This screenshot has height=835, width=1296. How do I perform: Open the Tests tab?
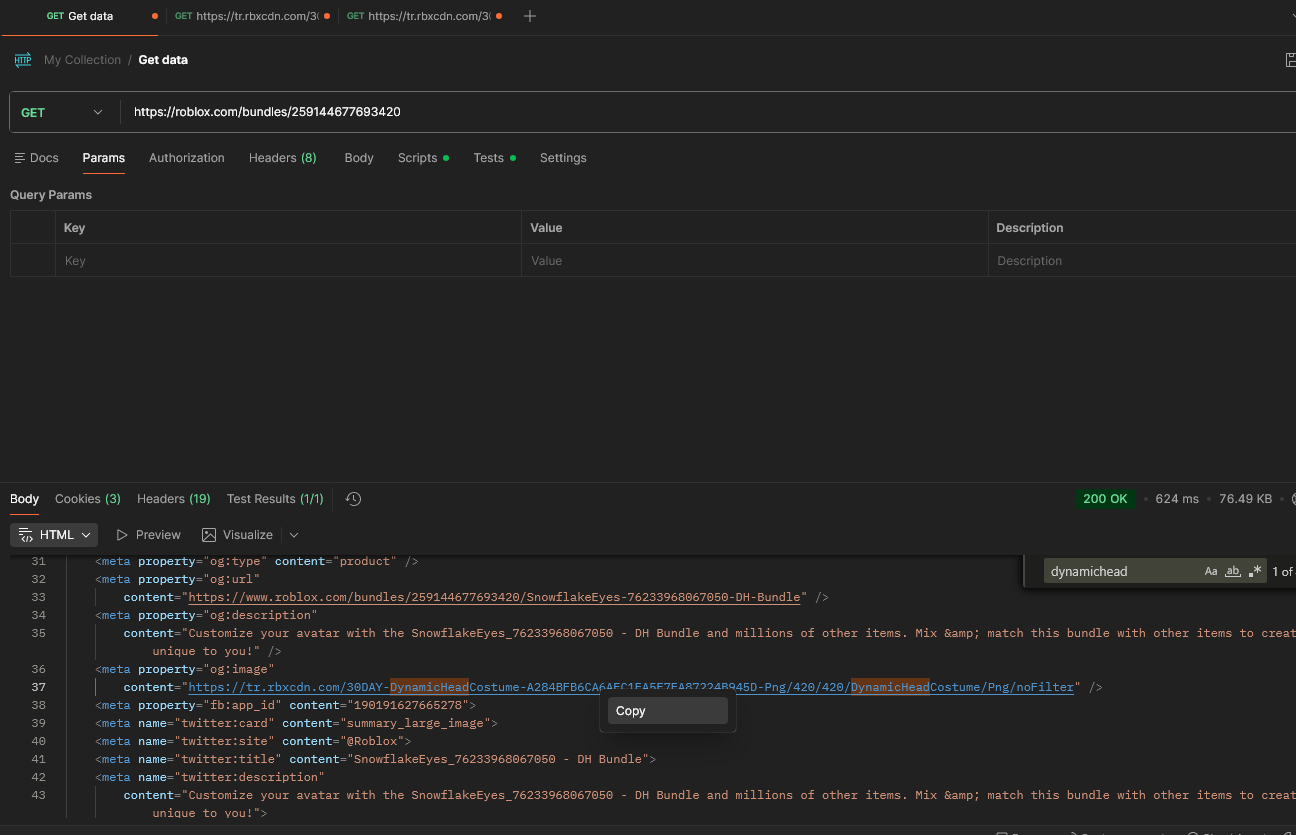coord(494,158)
